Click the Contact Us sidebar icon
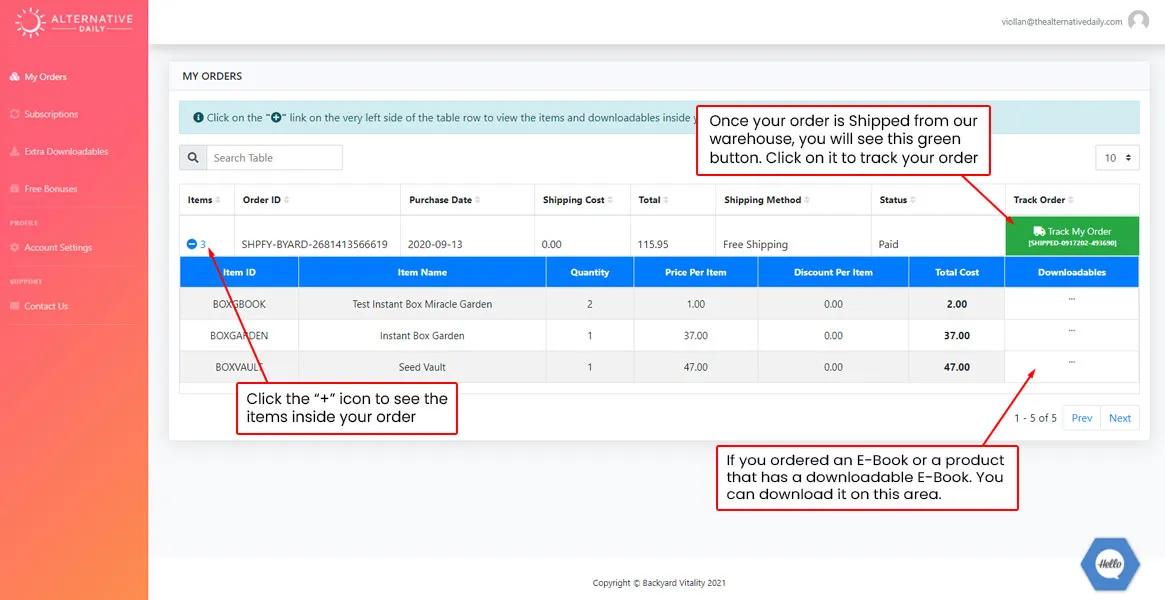 point(14,306)
